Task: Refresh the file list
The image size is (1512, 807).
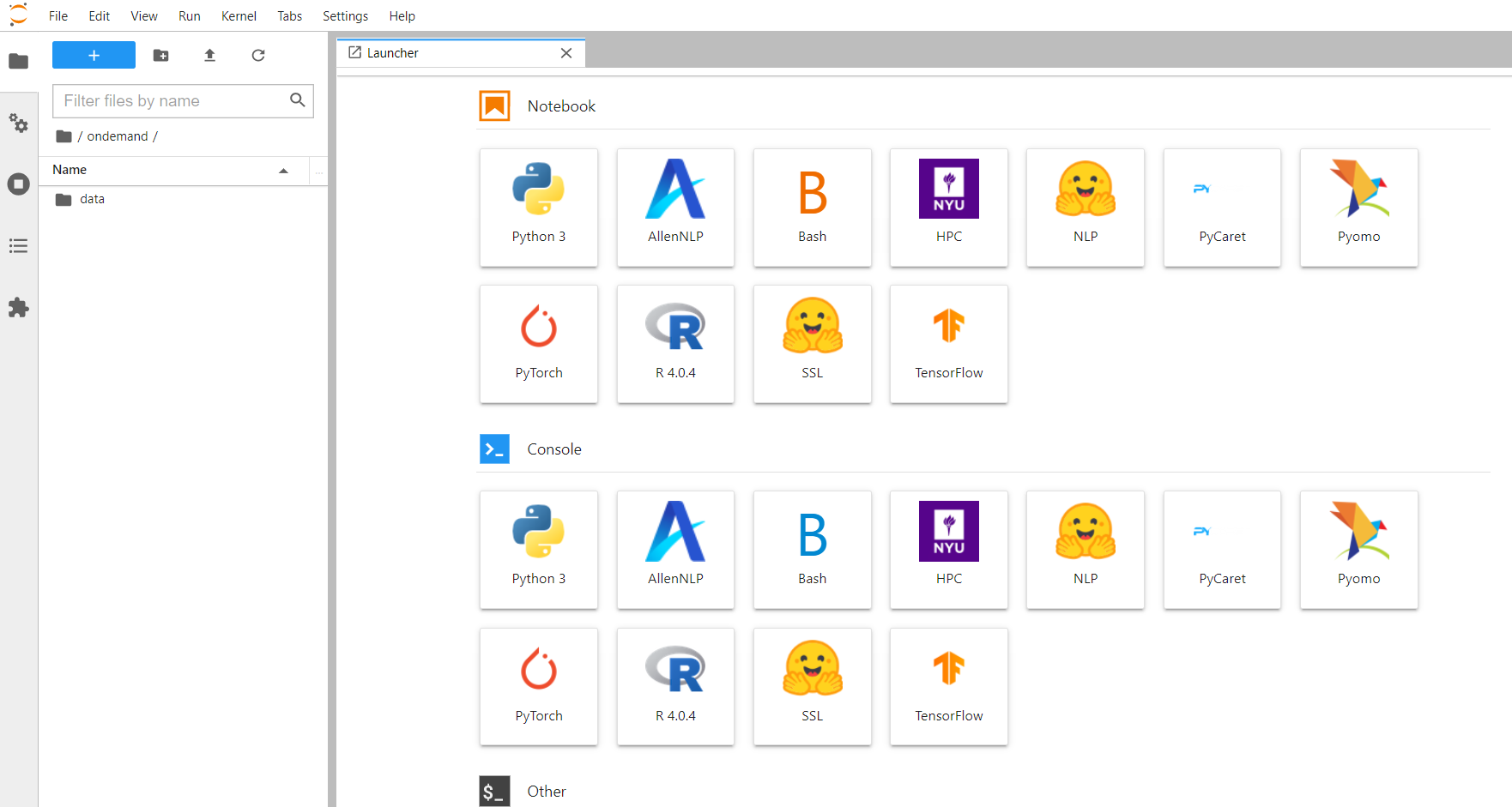Action: tap(258, 55)
